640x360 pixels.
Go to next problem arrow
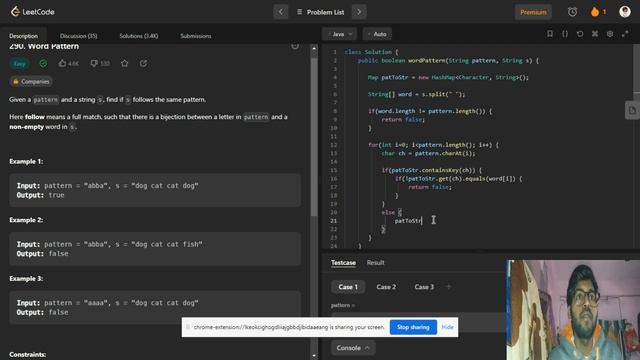click(359, 12)
